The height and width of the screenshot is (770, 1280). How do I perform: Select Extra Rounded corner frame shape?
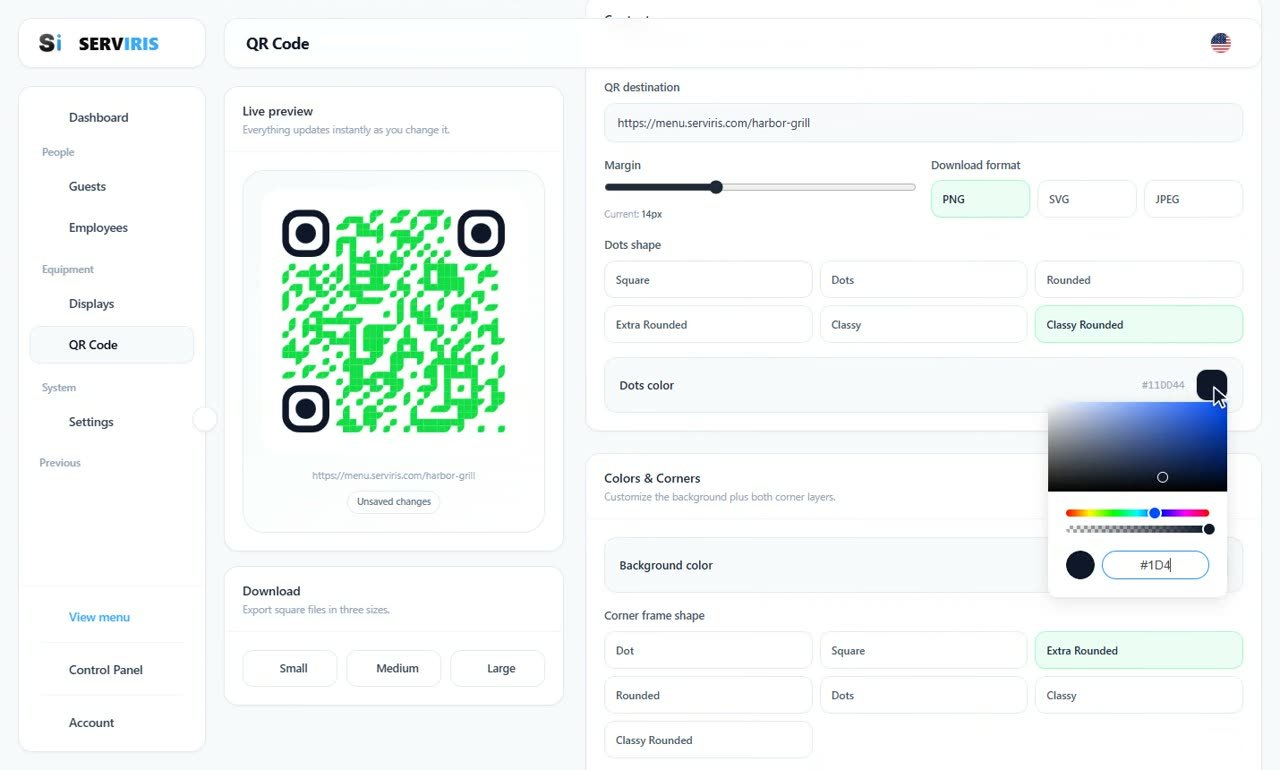[1139, 650]
